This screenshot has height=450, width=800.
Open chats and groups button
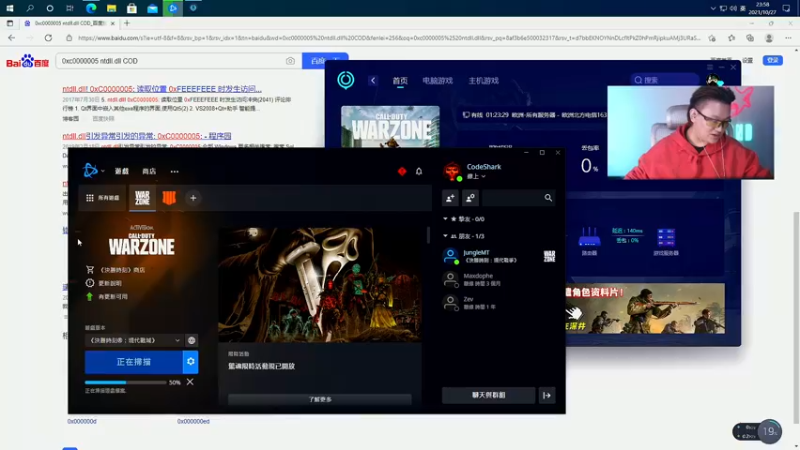click(488, 395)
